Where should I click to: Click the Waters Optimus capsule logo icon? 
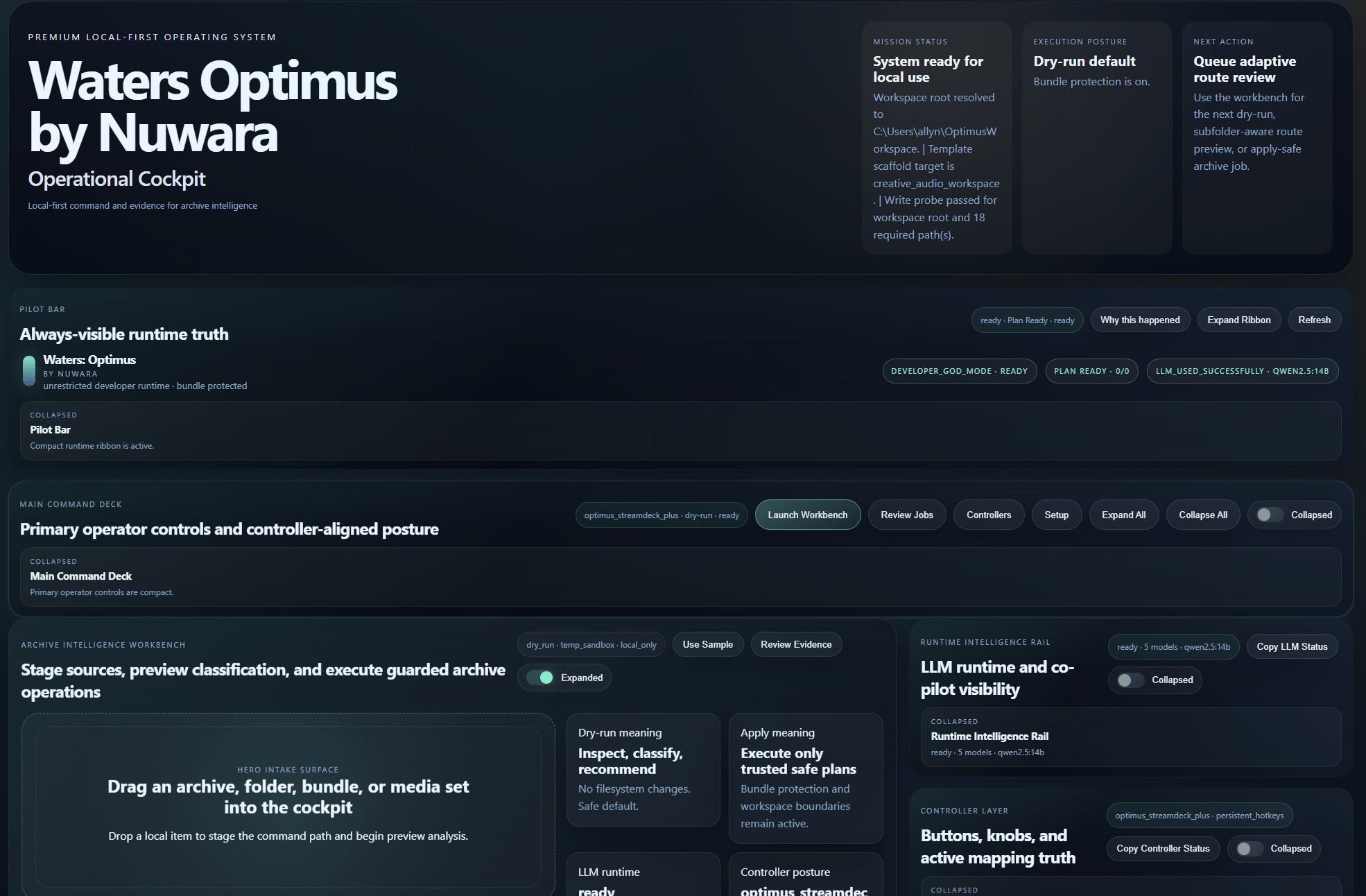(29, 371)
